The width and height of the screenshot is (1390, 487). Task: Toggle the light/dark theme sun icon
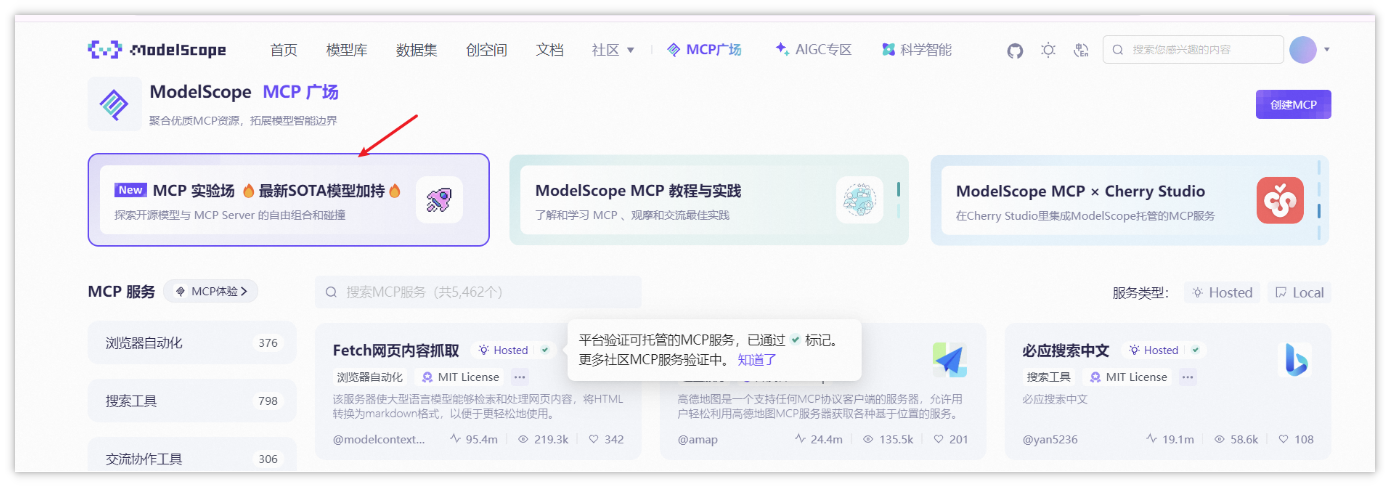point(1048,50)
